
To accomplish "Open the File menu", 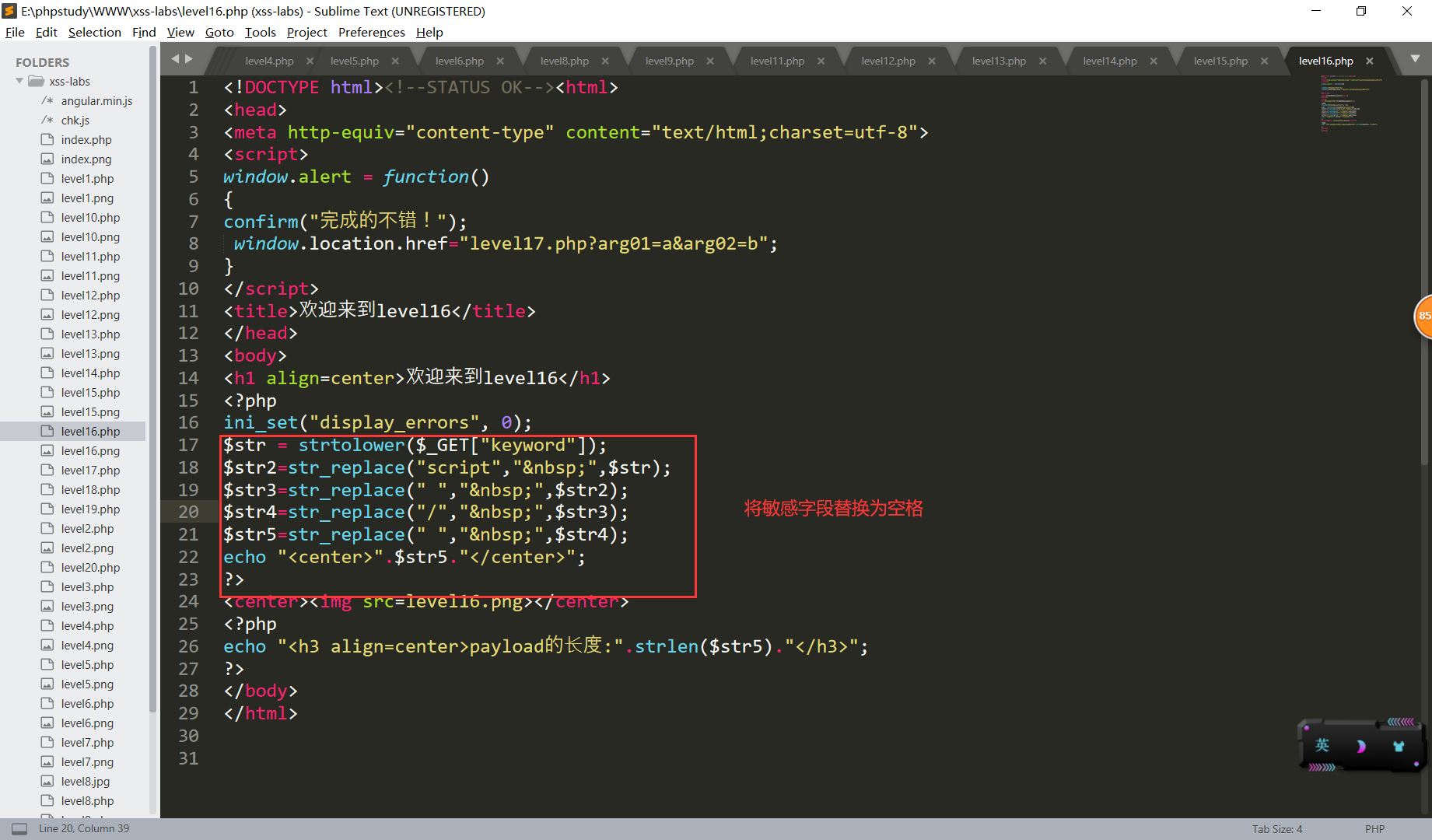I will coord(15,32).
